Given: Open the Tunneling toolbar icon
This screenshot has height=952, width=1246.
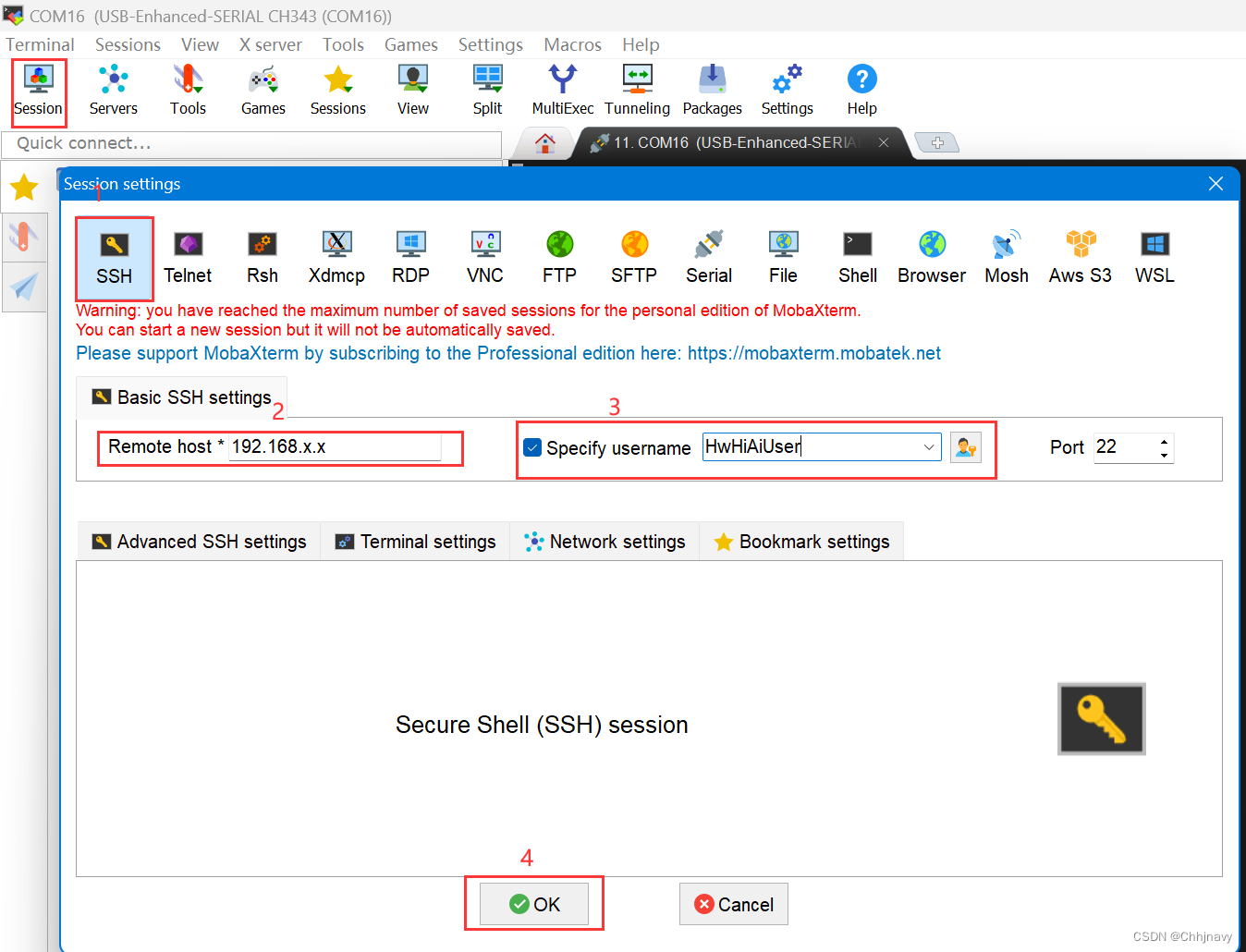Looking at the screenshot, I should pos(638,92).
